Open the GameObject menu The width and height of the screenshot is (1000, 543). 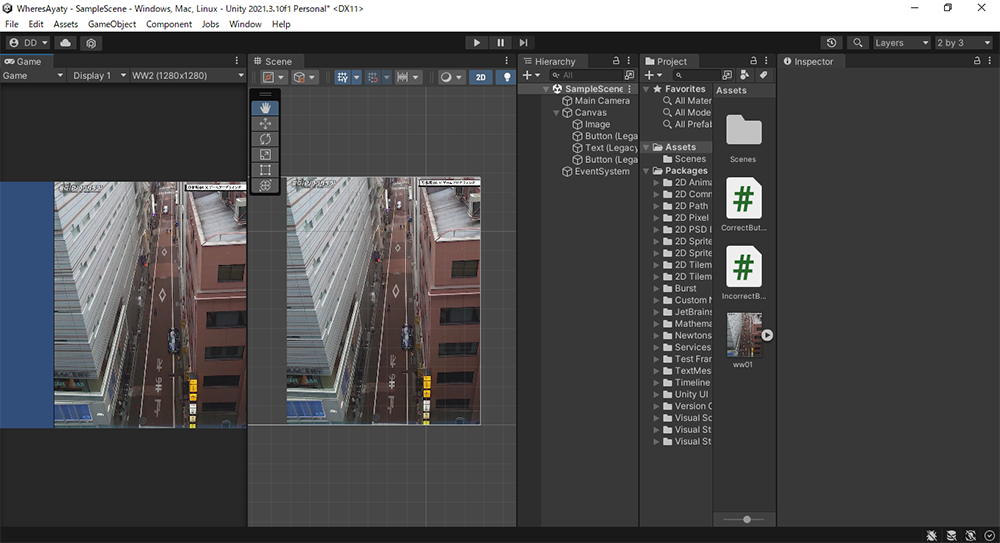[112, 24]
